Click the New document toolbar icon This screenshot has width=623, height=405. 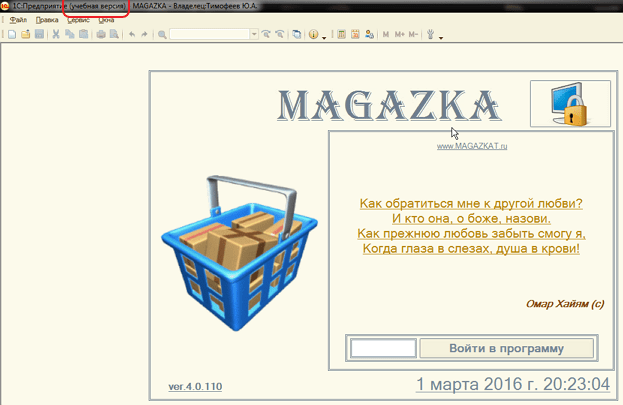click(12, 34)
